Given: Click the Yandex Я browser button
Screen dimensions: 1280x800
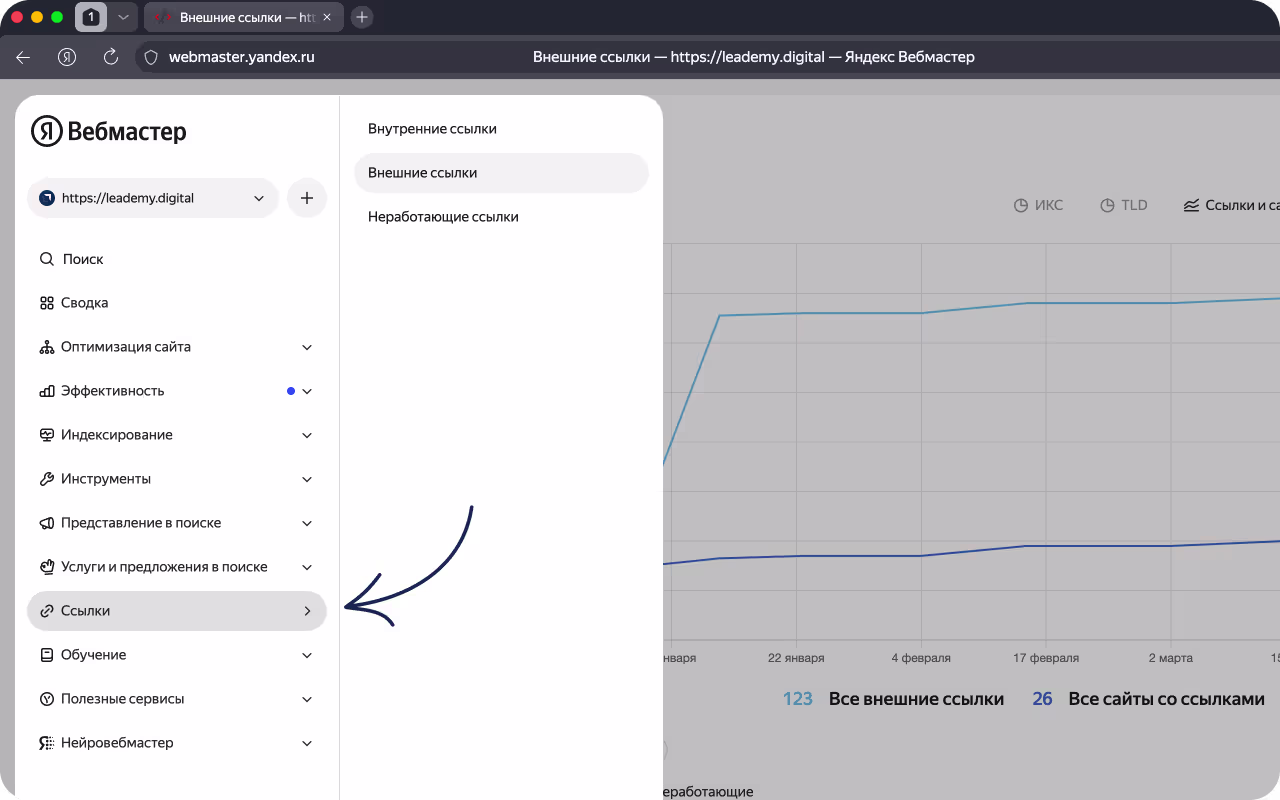Looking at the screenshot, I should tap(67, 57).
